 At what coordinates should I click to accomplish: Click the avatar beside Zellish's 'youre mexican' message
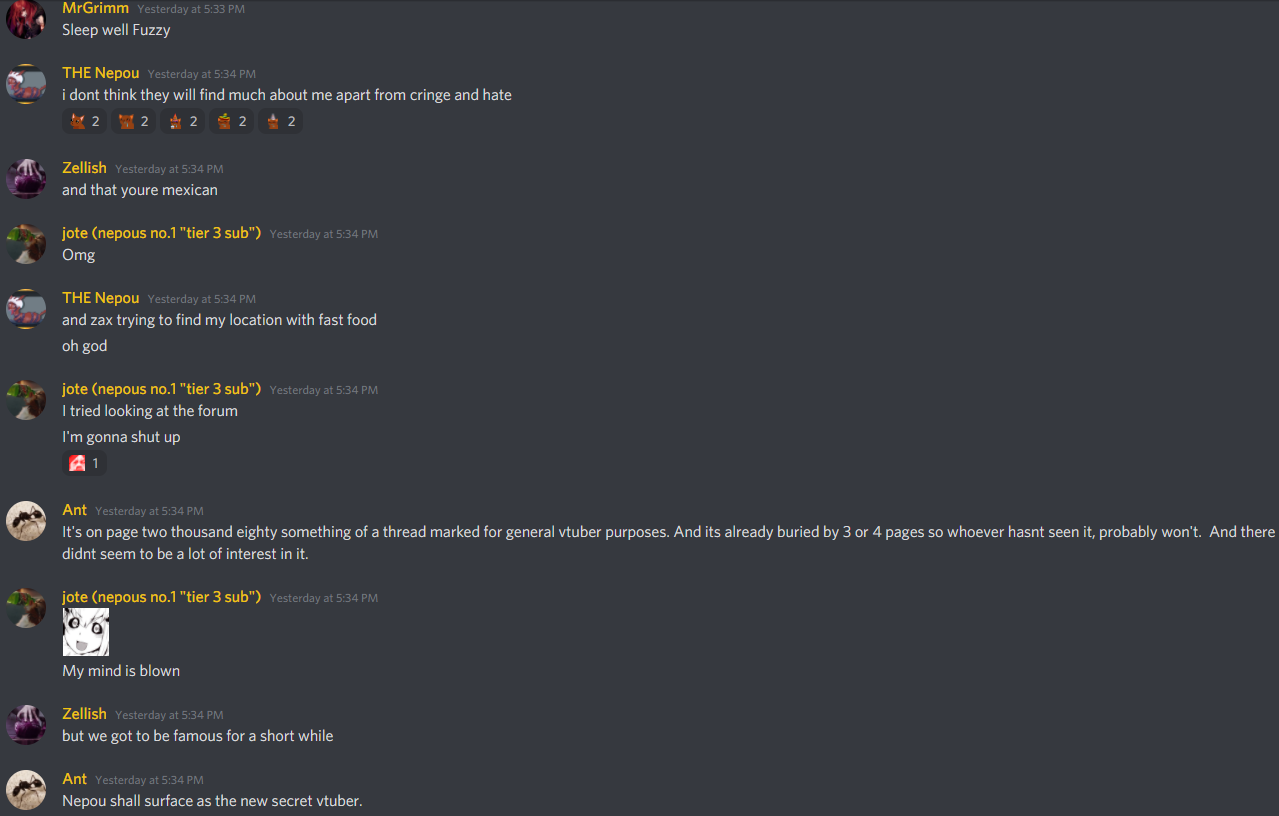point(26,179)
